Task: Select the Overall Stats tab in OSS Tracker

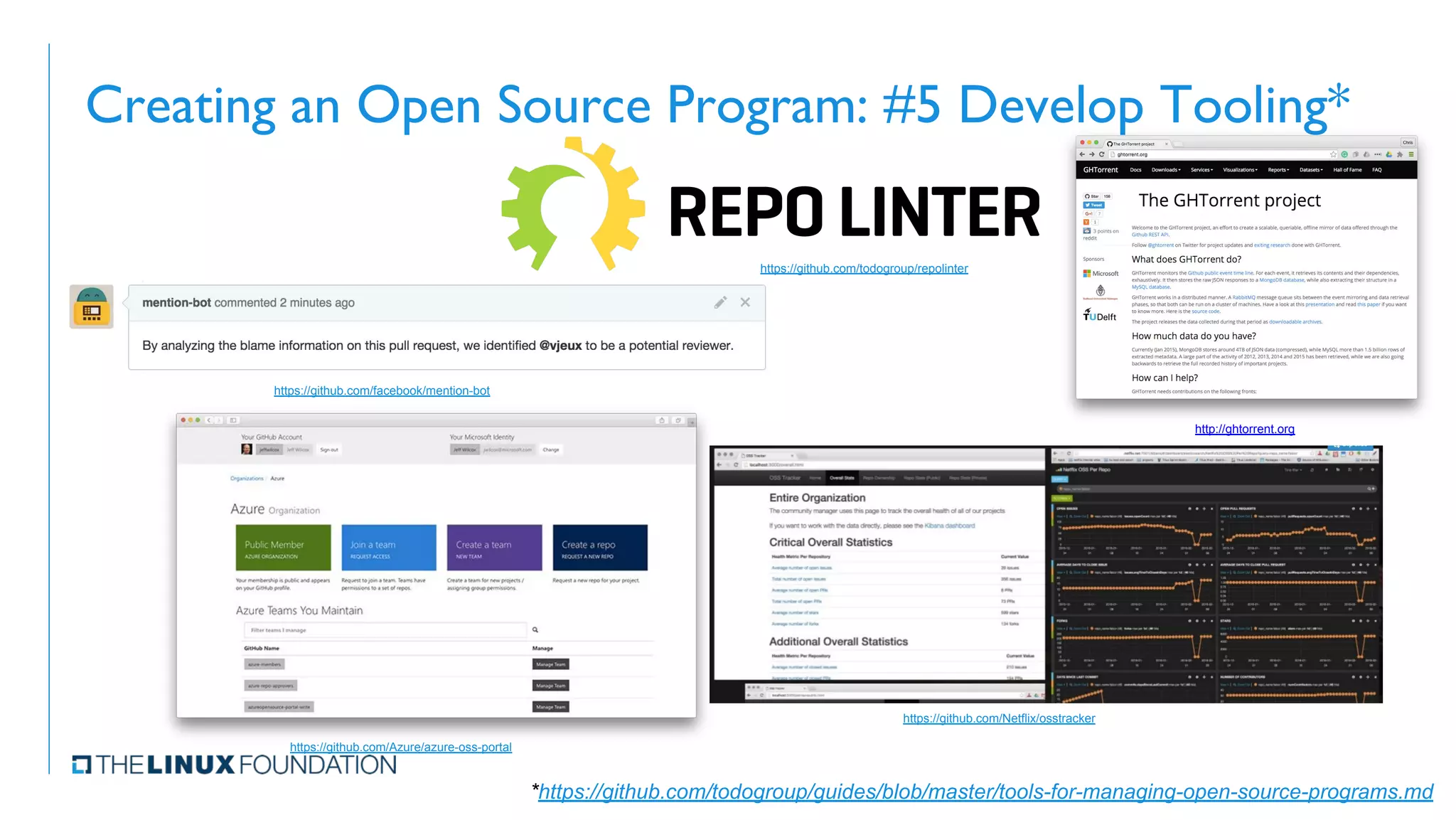Action: 842,478
